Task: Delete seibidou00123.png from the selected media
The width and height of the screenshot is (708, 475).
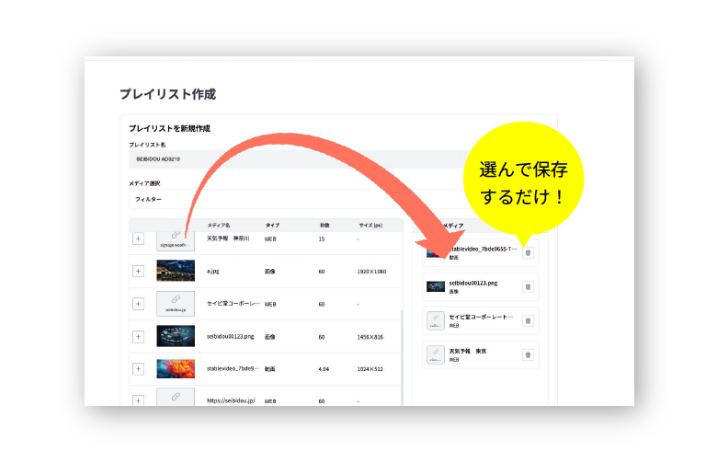Action: (x=528, y=287)
